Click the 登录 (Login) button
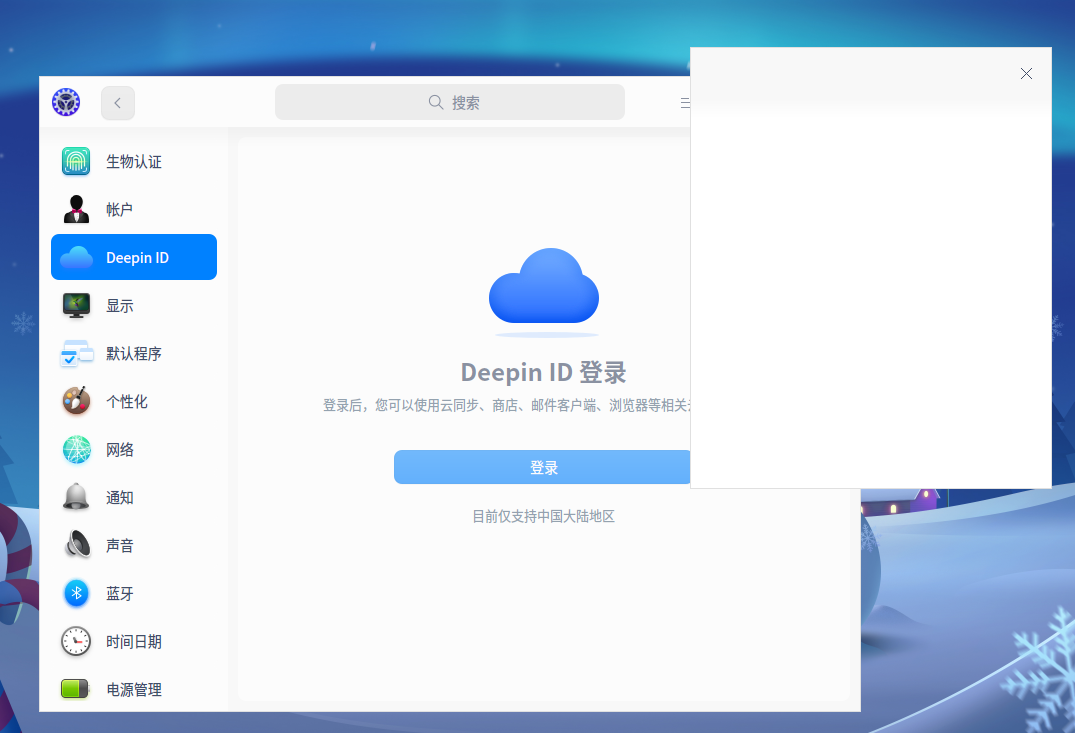 point(543,466)
